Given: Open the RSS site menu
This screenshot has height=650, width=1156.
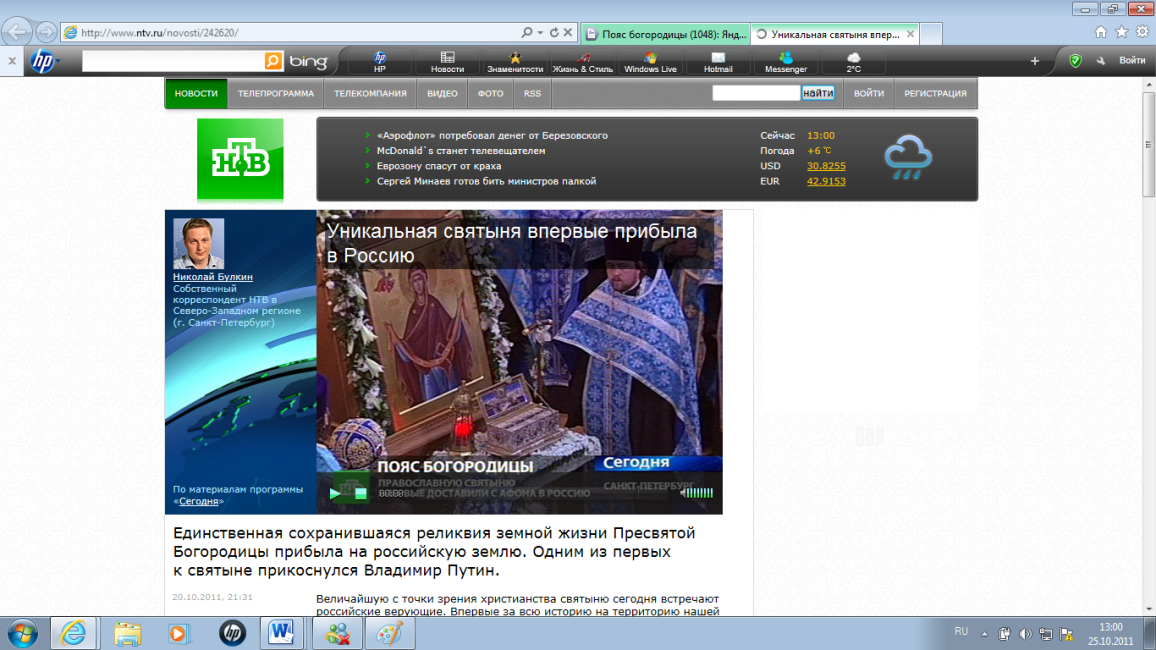Looking at the screenshot, I should click(x=532, y=94).
